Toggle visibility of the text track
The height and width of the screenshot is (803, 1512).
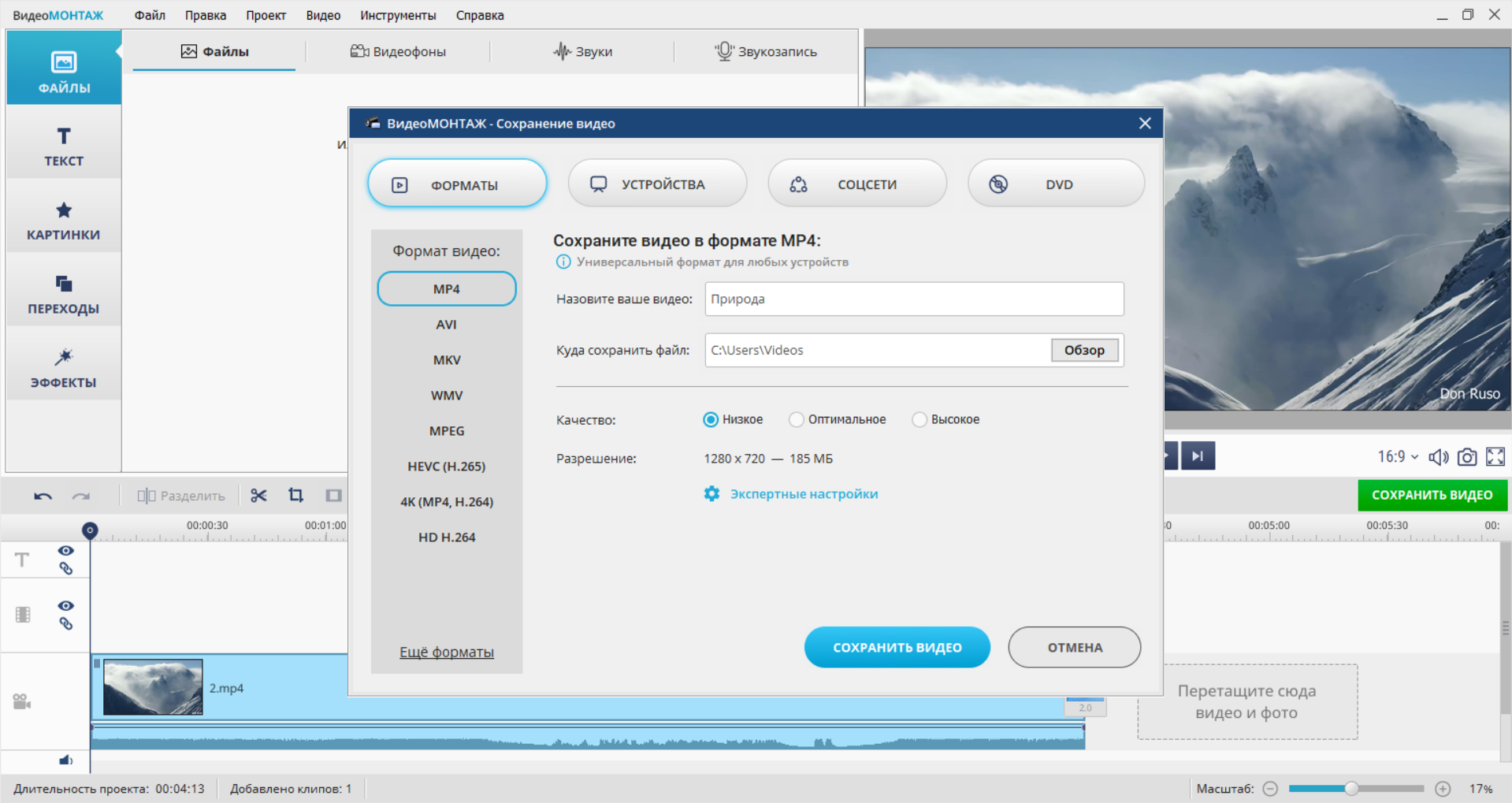66,551
